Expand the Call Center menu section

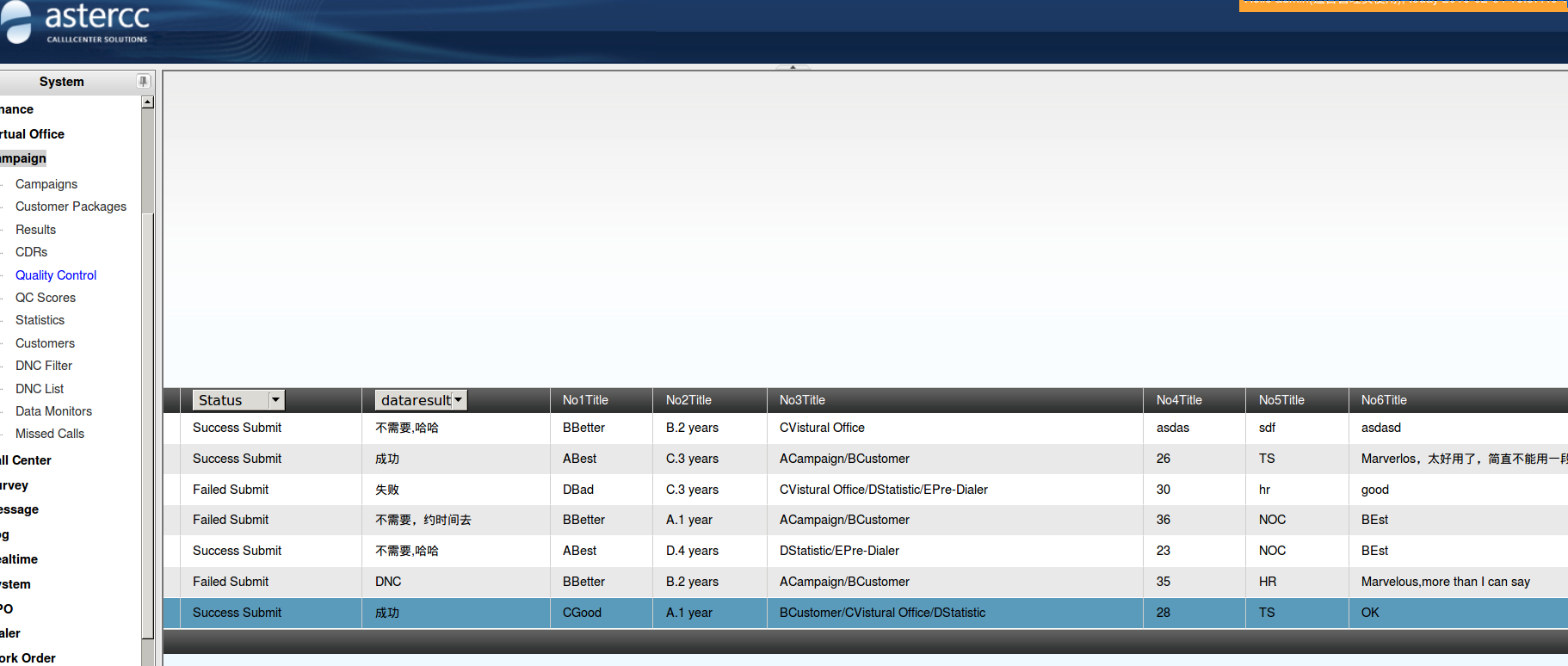[x=27, y=460]
